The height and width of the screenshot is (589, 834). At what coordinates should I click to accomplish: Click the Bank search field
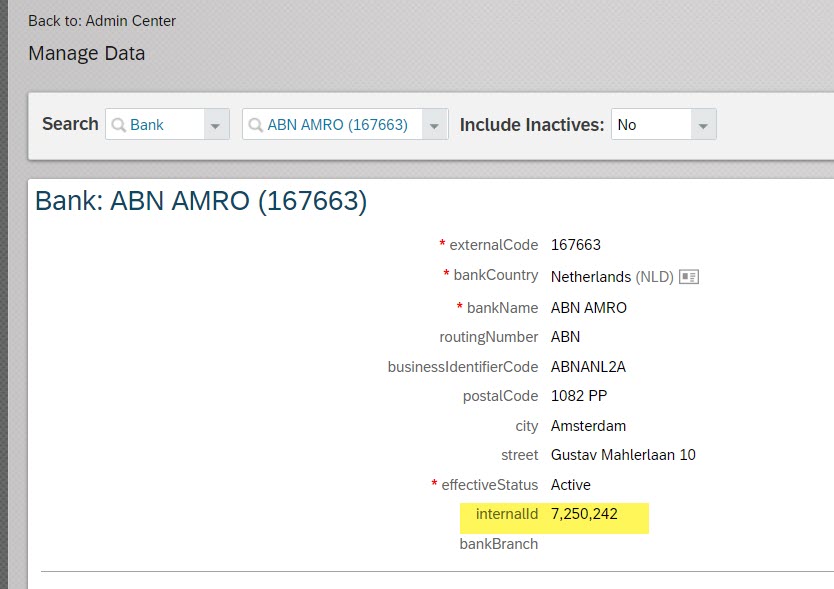tap(167, 125)
